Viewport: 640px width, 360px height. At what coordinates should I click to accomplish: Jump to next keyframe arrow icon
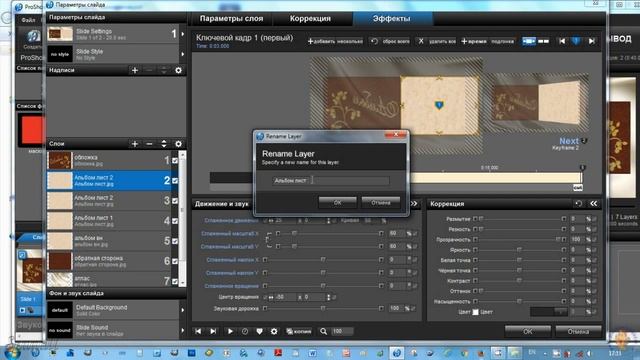pos(591,41)
